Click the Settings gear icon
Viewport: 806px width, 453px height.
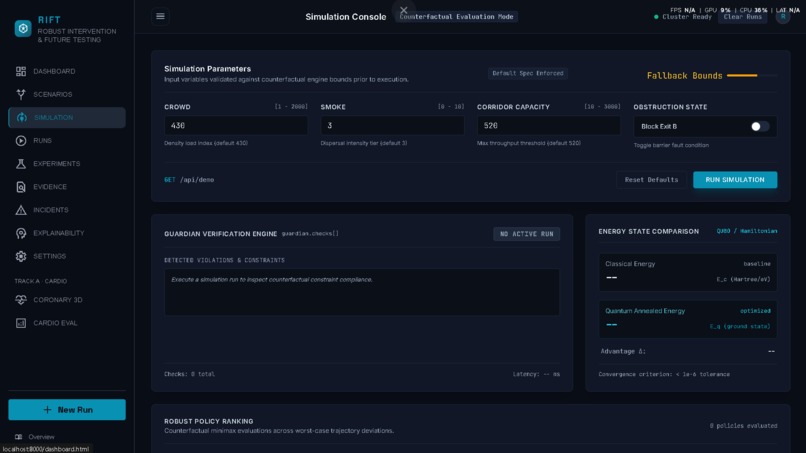[21, 257]
